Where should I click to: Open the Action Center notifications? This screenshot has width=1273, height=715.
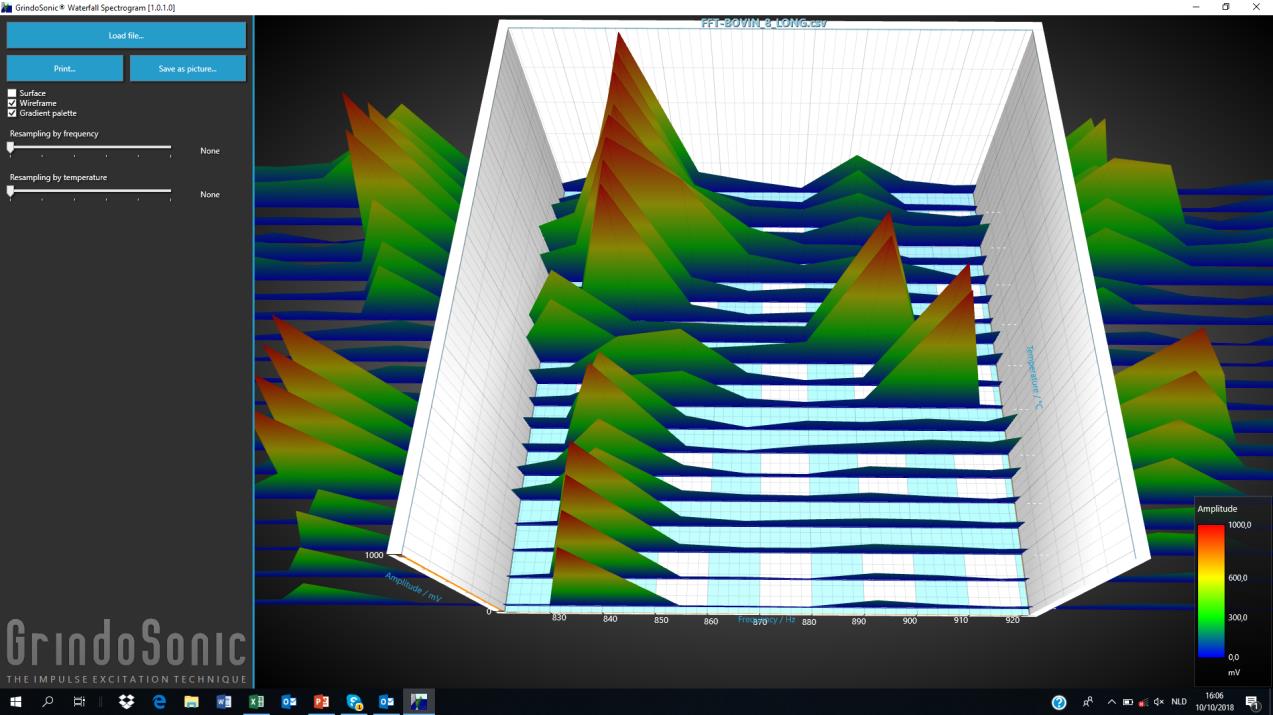coord(1252,702)
